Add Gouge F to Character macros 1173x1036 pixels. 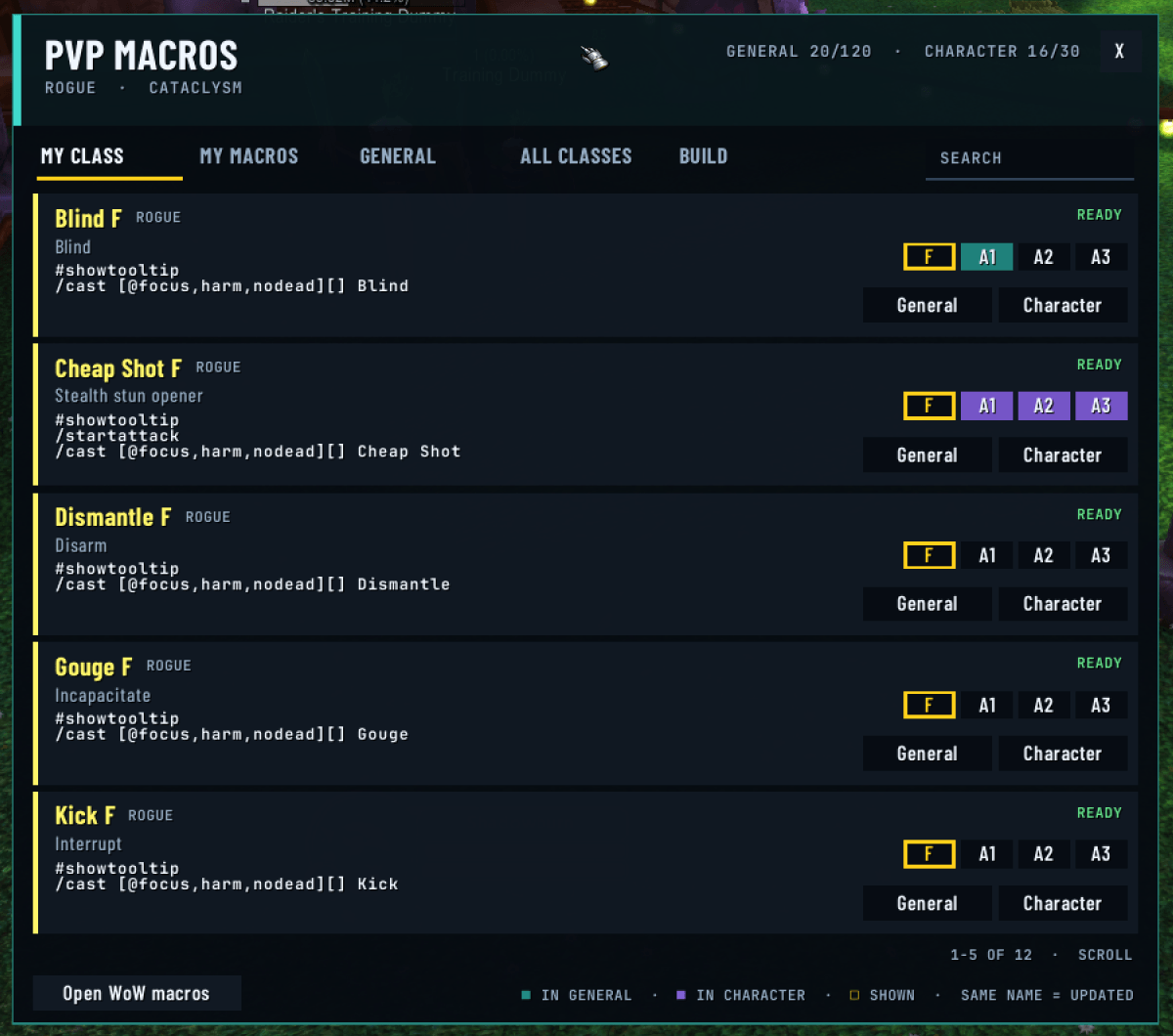1063,754
